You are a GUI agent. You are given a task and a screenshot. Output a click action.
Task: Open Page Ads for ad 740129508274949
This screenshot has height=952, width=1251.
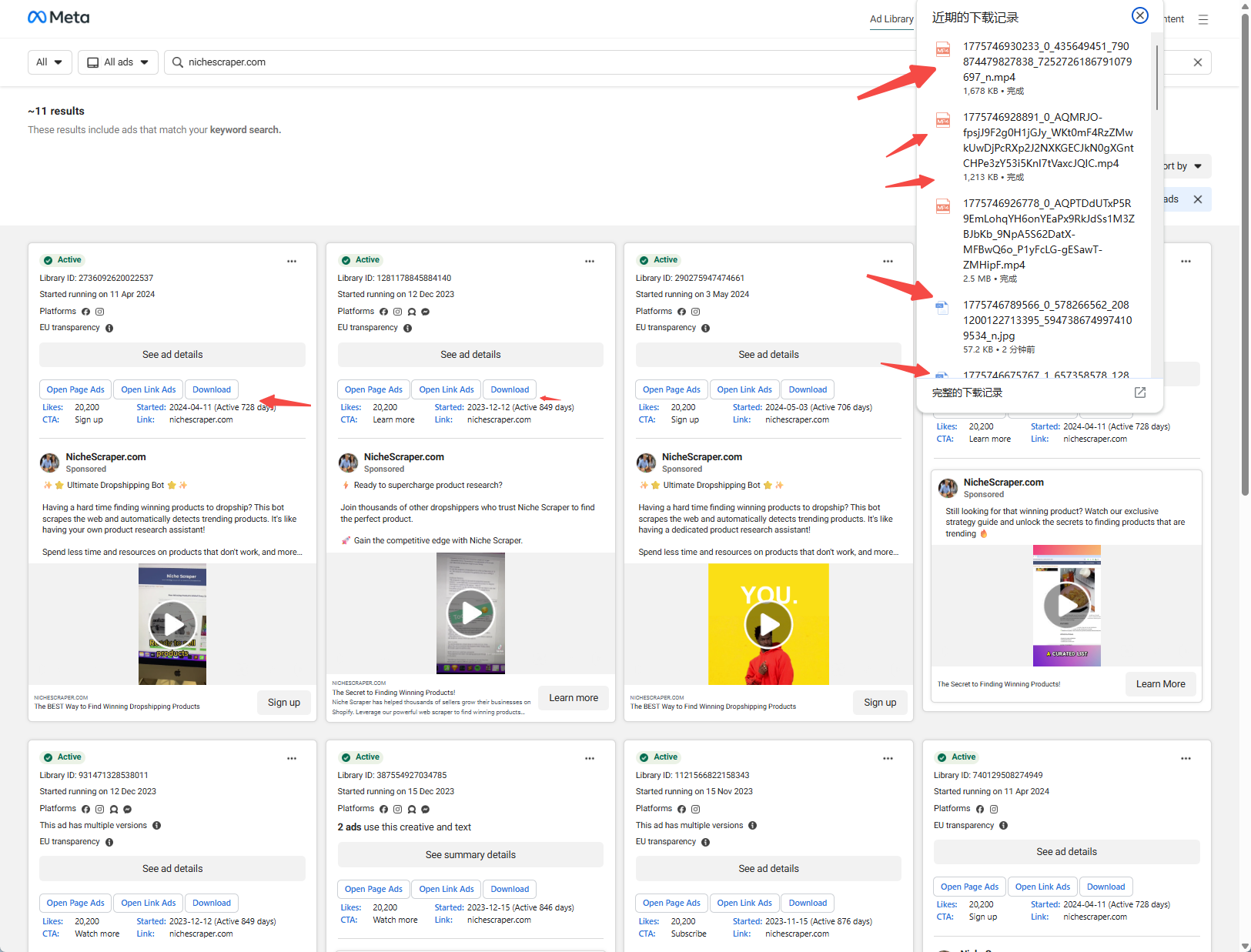[x=970, y=887]
